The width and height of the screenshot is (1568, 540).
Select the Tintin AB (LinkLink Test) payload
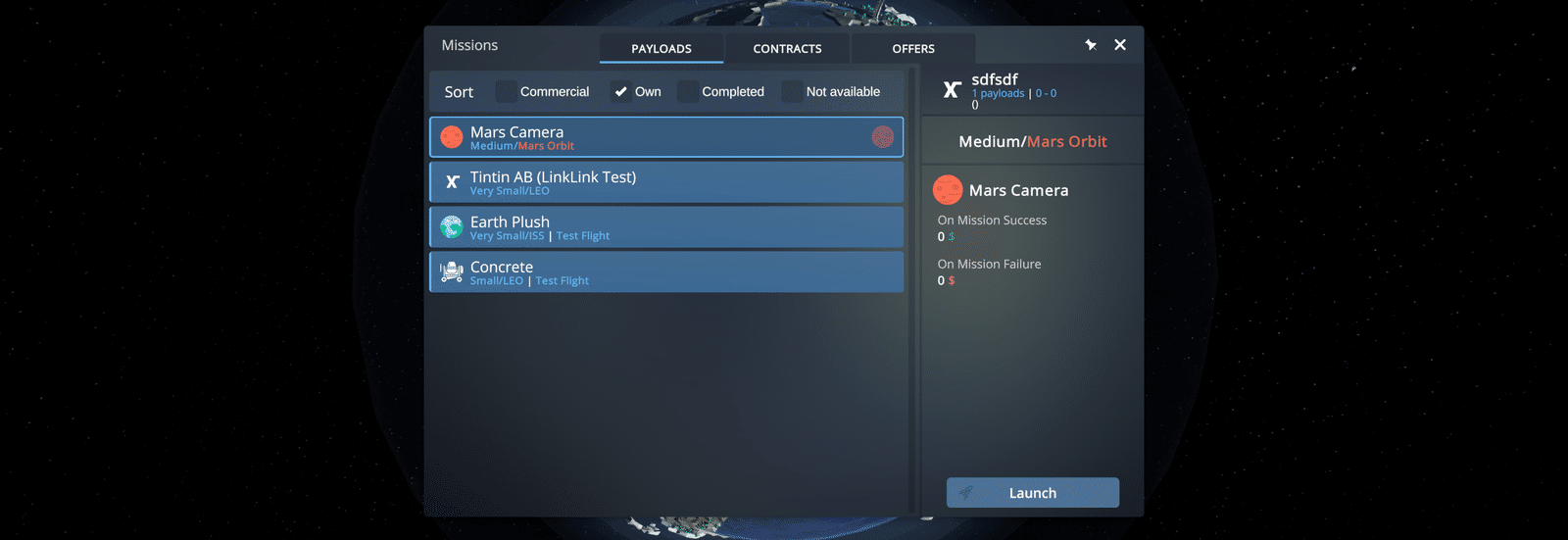(666, 182)
